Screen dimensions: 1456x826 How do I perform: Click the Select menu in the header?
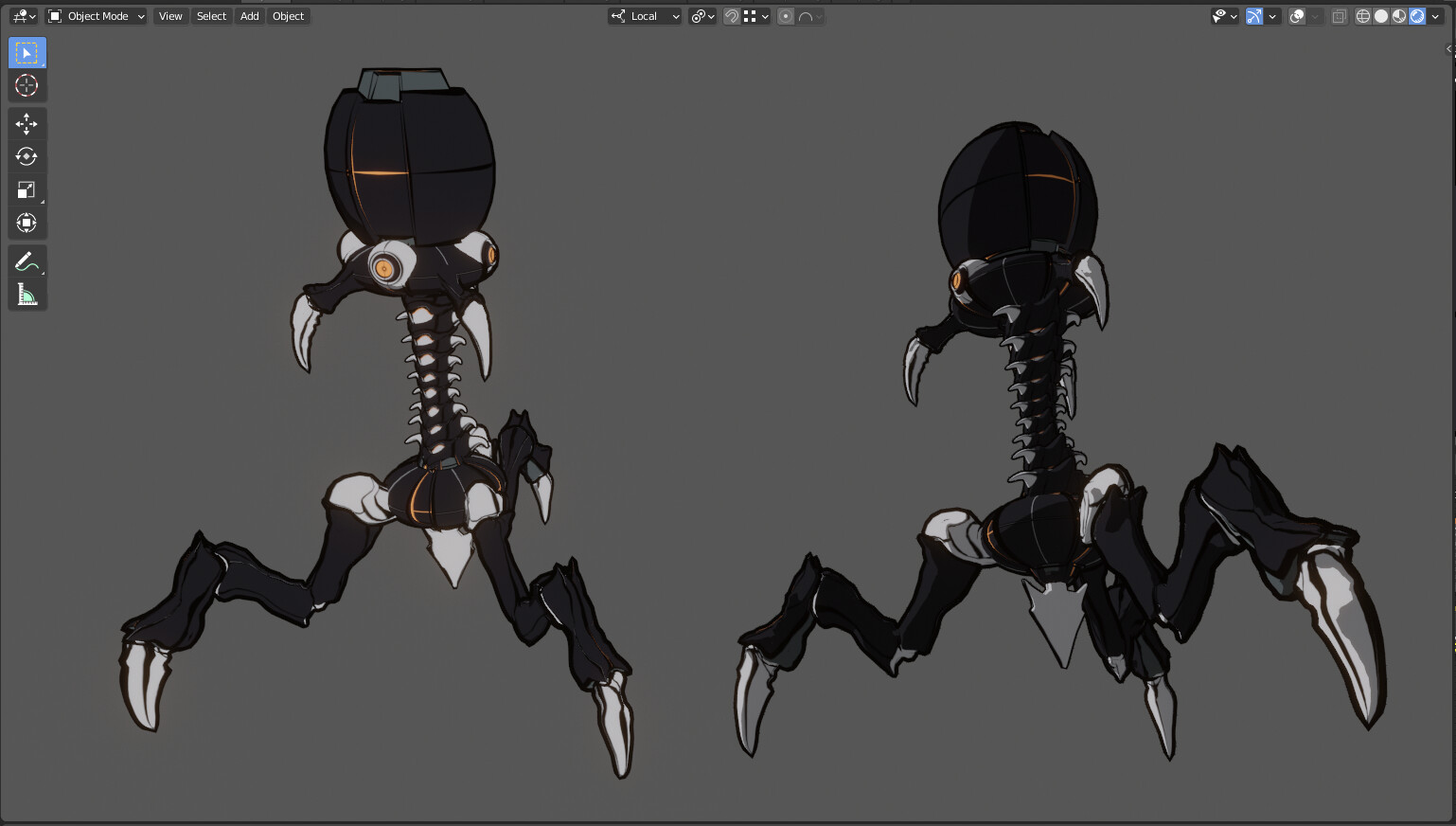[211, 16]
